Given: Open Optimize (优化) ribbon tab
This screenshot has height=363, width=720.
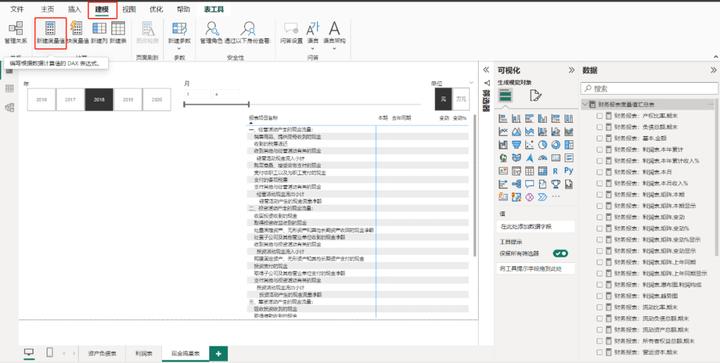Looking at the screenshot, I should pos(156,9).
